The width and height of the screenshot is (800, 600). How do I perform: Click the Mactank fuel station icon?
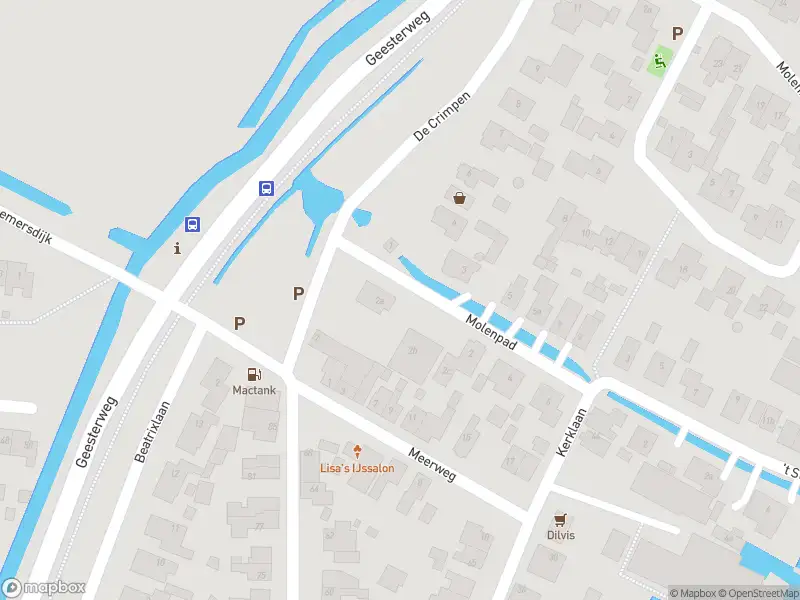254,374
